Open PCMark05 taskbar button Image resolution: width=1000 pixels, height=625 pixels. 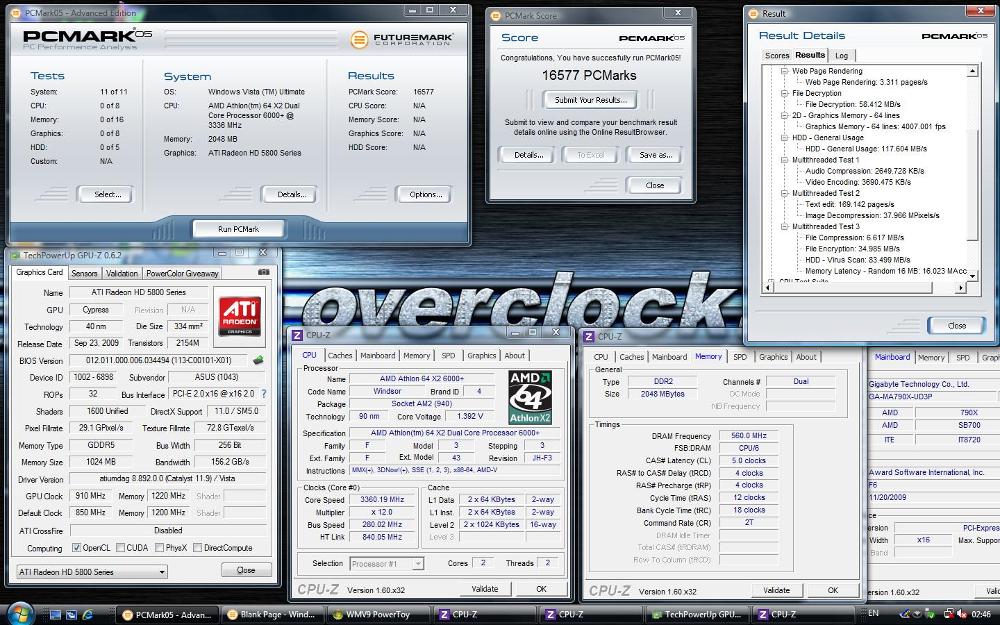(169, 615)
